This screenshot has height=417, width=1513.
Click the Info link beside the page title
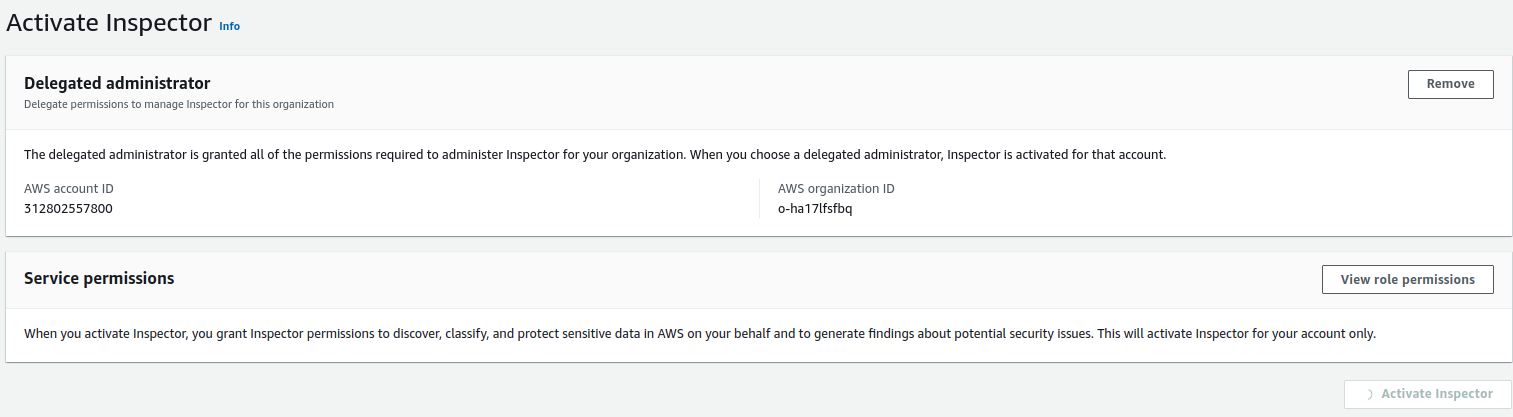[229, 26]
